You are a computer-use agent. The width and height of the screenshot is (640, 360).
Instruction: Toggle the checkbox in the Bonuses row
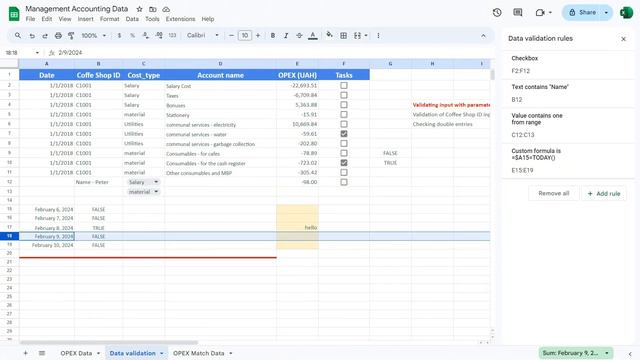tap(344, 105)
